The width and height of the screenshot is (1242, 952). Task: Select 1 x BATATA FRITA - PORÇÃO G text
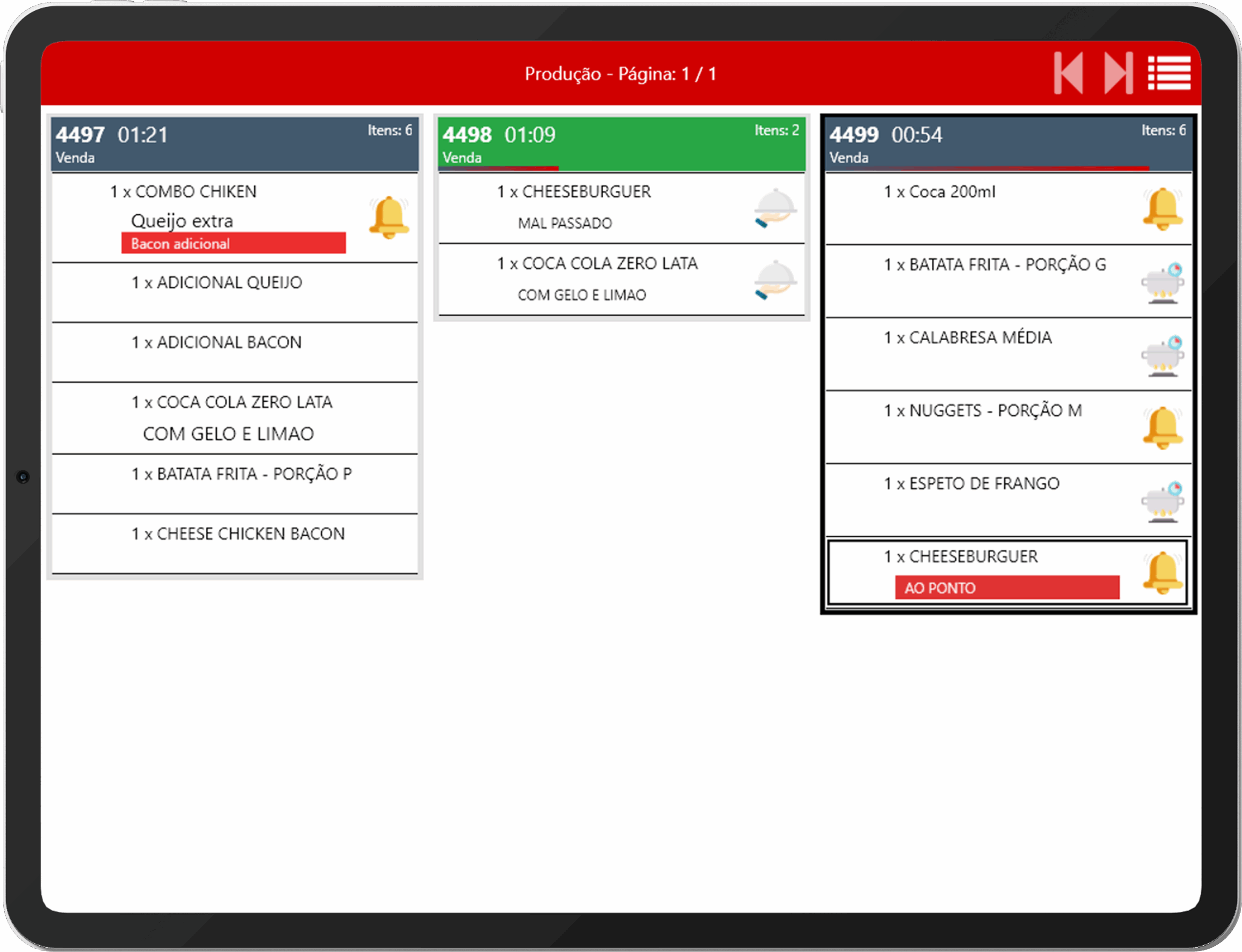995,264
